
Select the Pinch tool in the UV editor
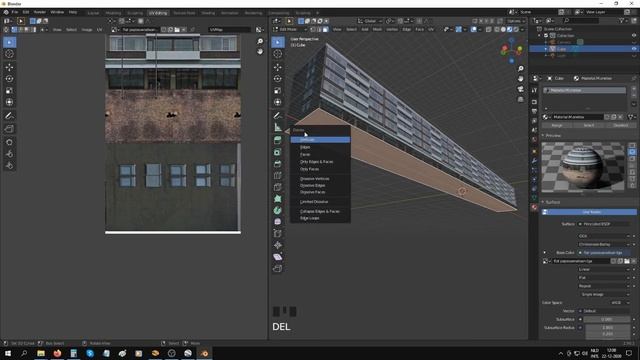(9, 166)
